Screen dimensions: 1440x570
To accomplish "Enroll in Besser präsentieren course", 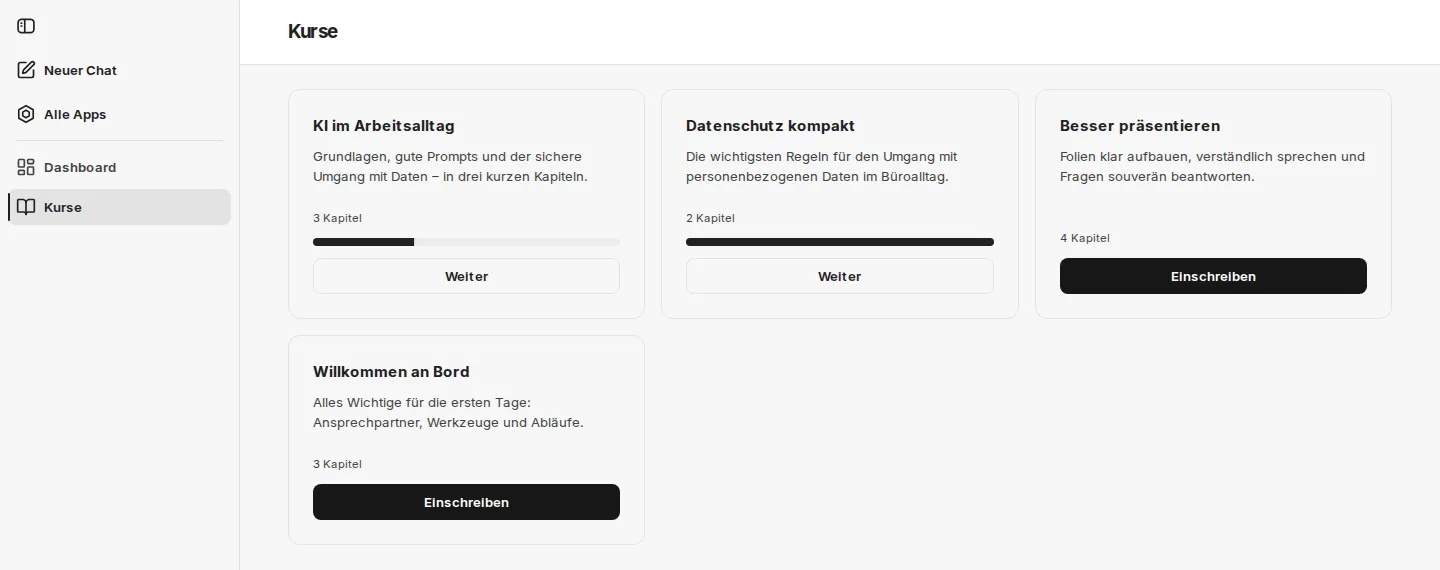I will coord(1213,276).
